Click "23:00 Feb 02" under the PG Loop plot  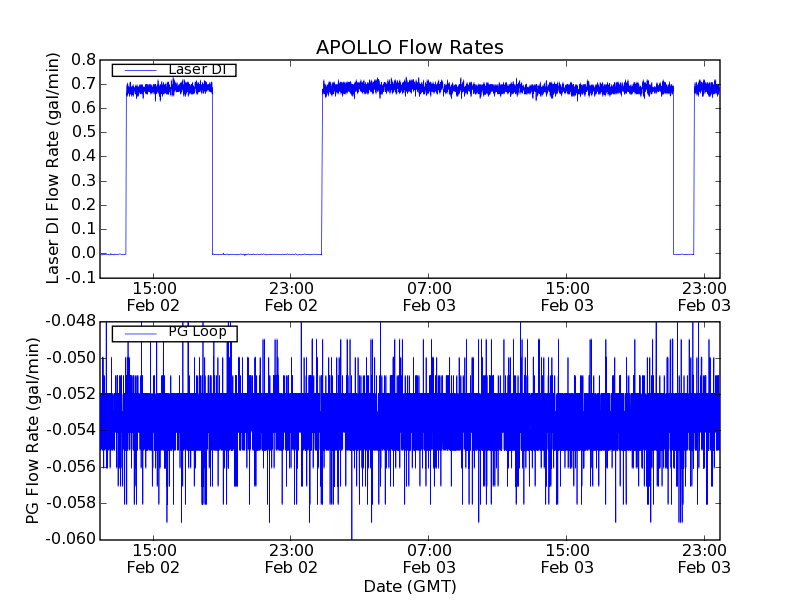pos(291,559)
